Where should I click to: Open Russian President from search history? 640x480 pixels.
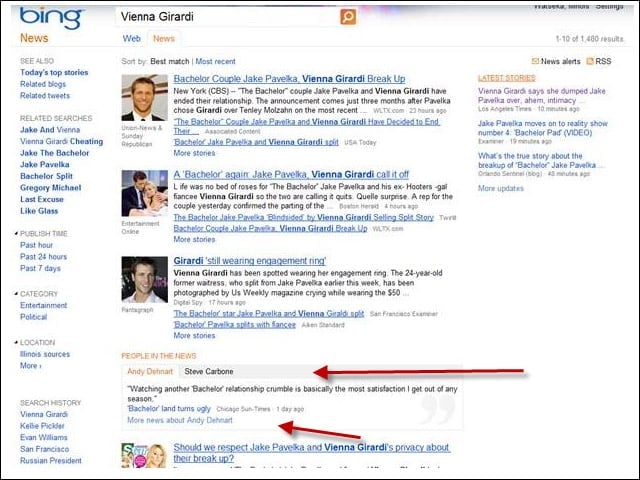click(x=51, y=460)
